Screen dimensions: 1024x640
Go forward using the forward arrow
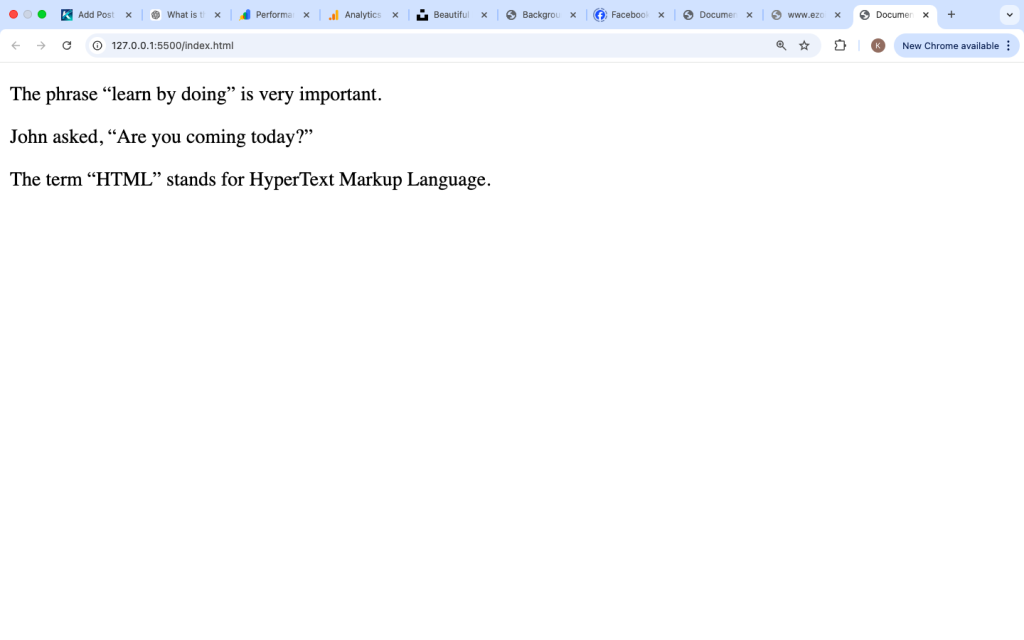click(x=41, y=46)
